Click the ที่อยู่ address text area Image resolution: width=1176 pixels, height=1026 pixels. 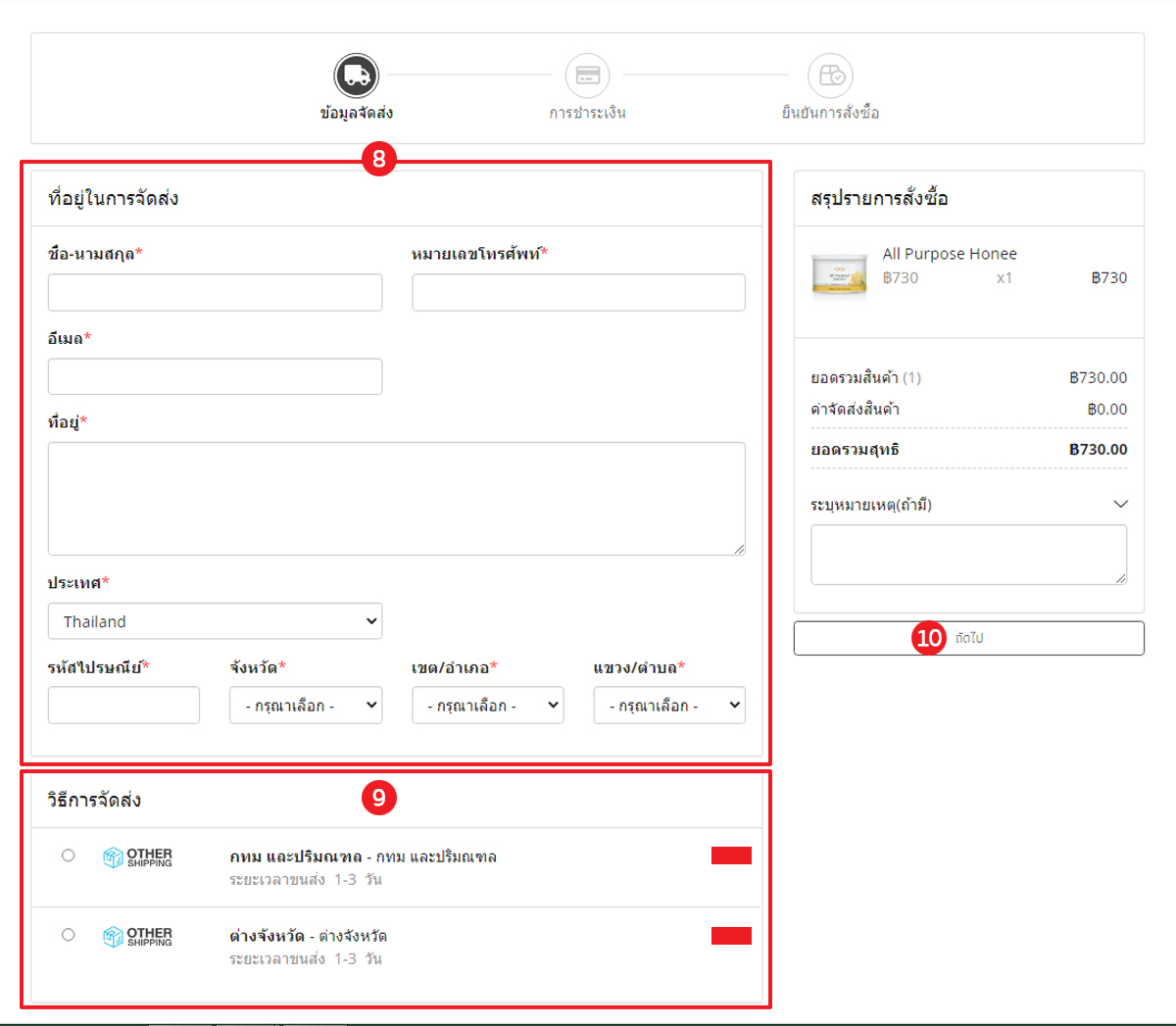tap(396, 499)
